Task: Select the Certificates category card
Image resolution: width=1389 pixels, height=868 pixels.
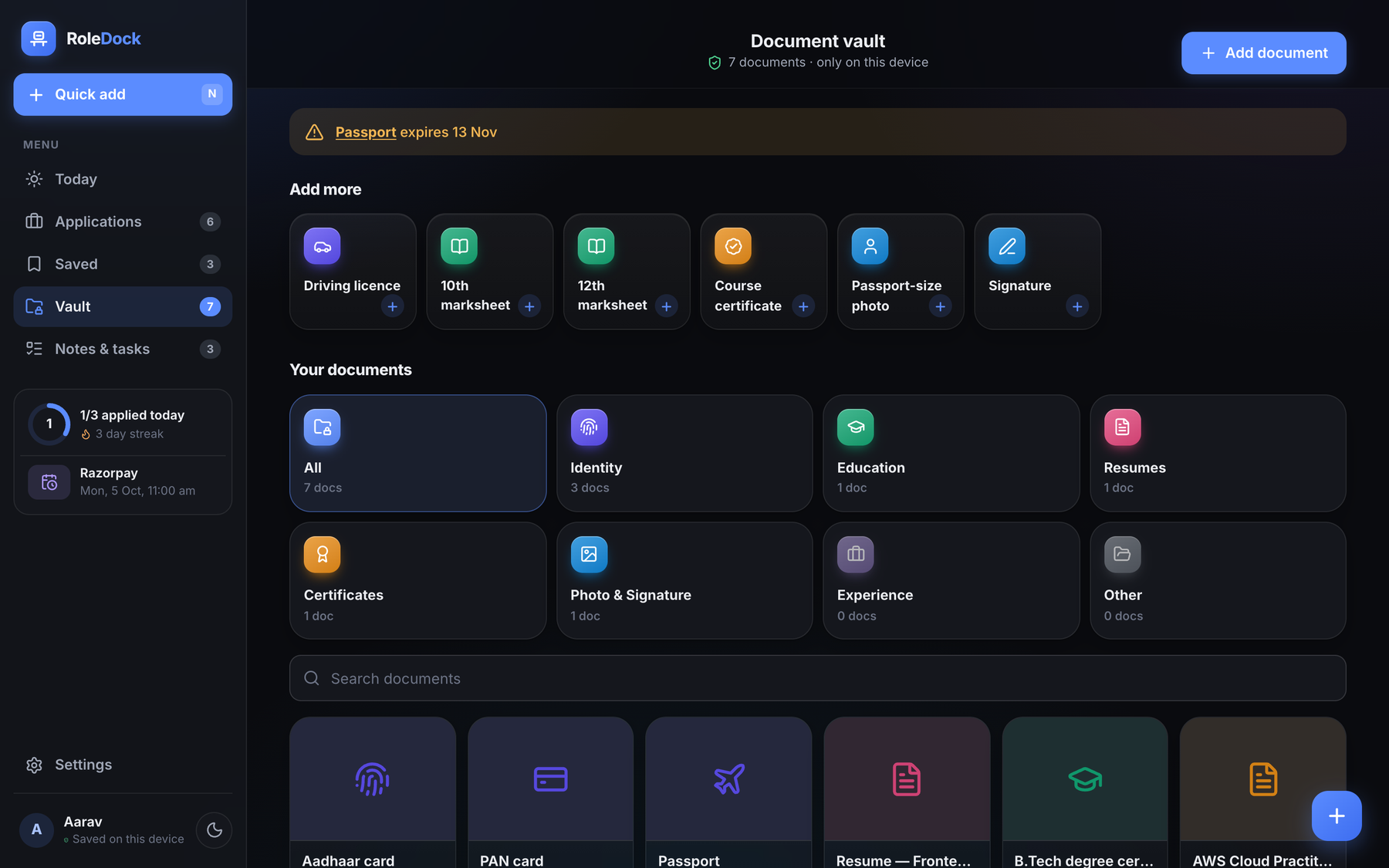Action: click(417, 580)
